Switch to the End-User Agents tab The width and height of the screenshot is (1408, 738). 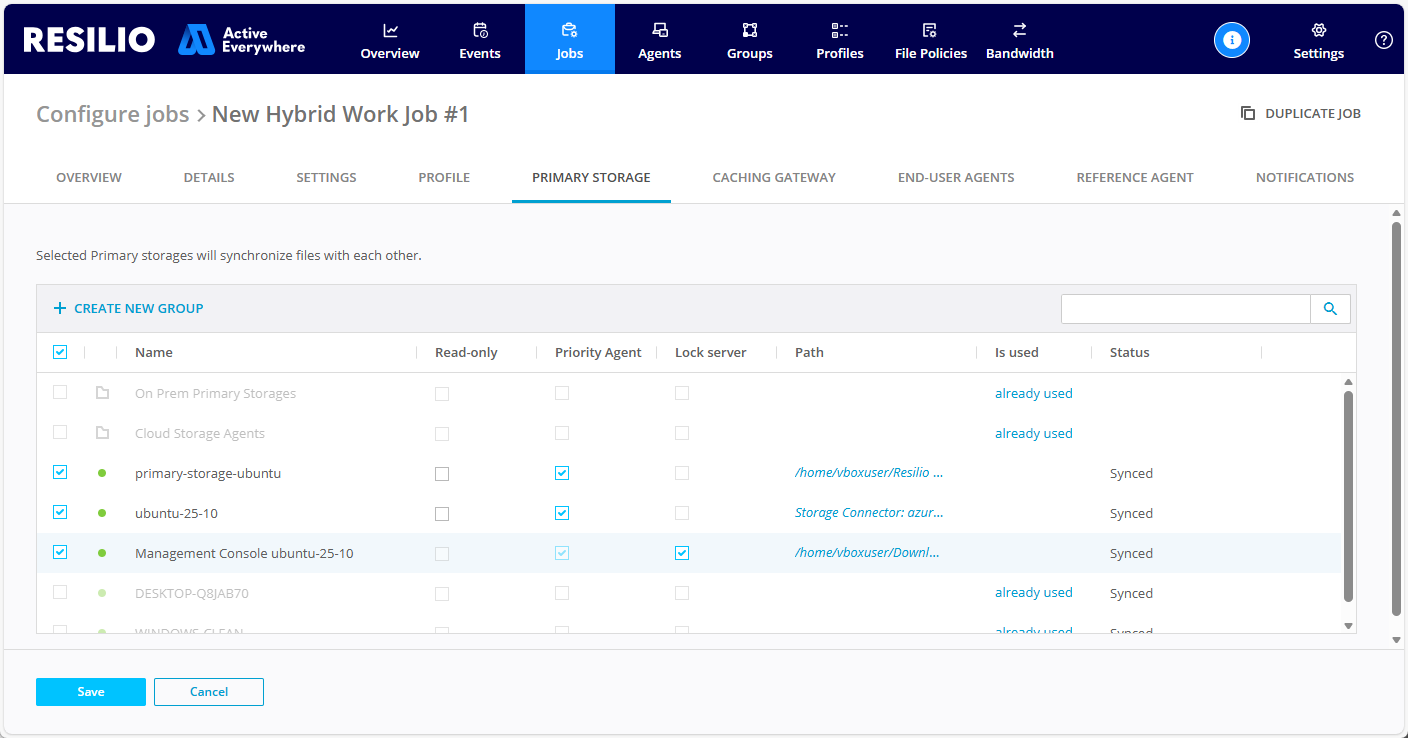coord(956,177)
